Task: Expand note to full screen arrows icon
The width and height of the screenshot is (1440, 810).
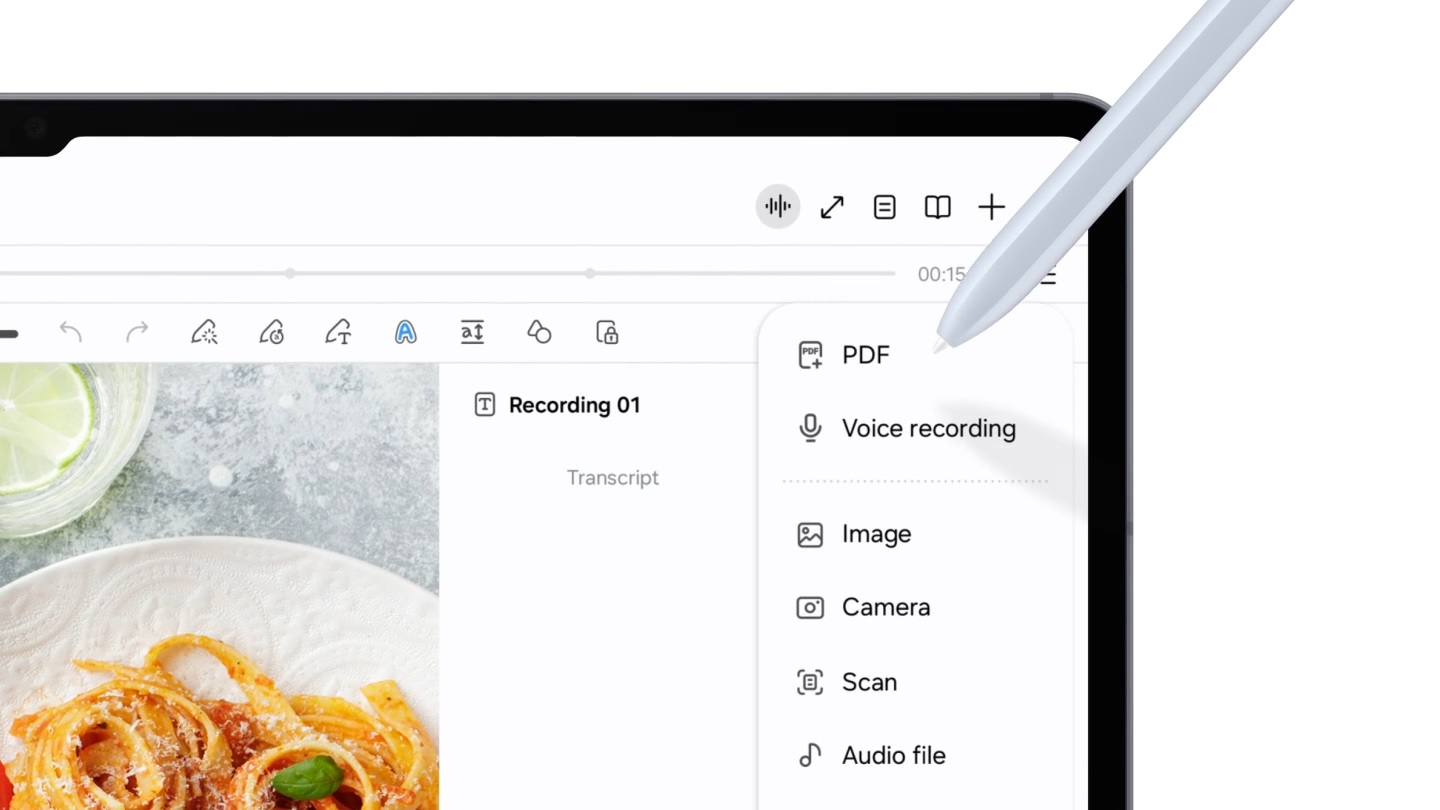Action: (x=832, y=207)
